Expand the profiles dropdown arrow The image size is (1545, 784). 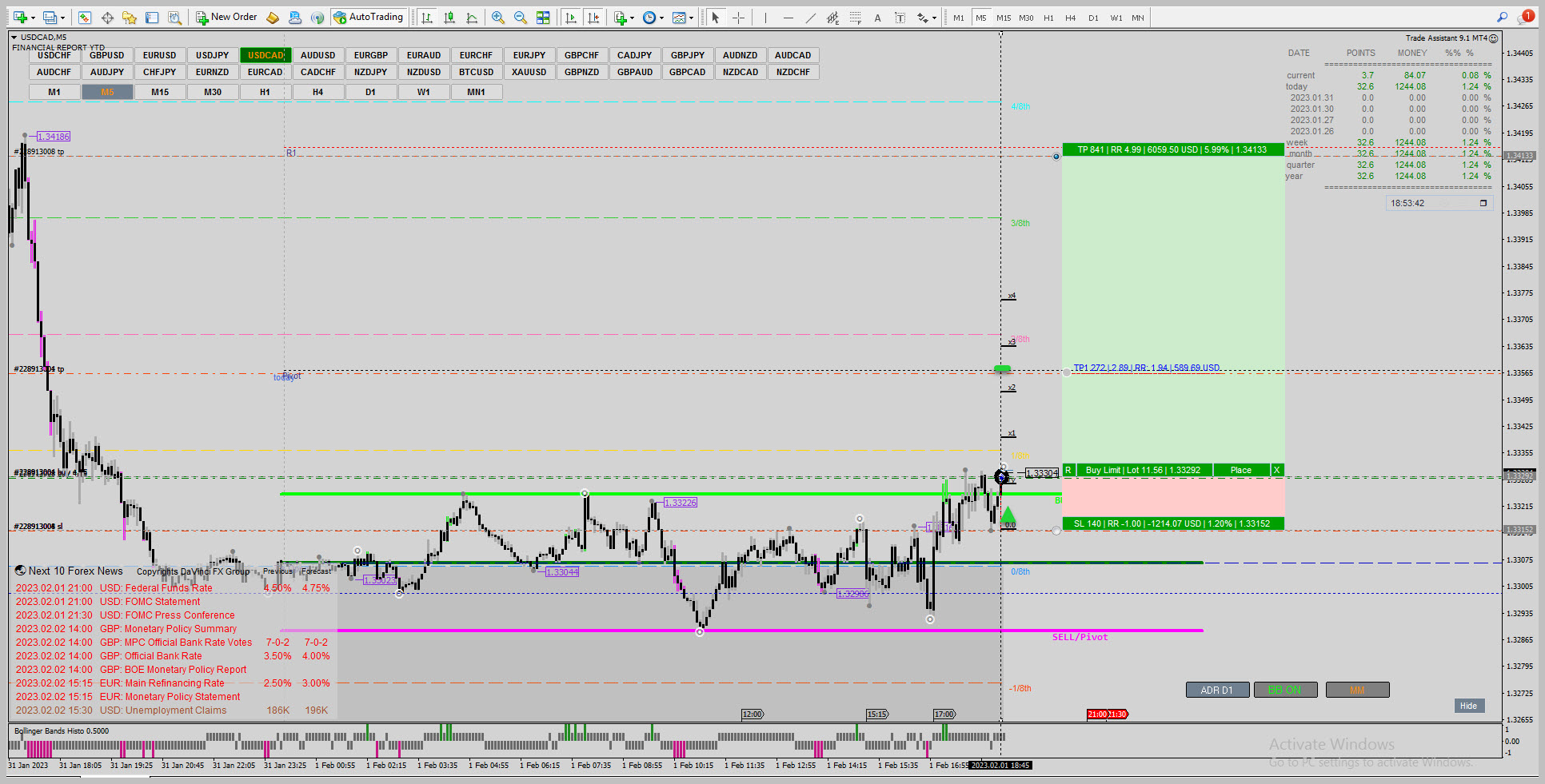[62, 18]
